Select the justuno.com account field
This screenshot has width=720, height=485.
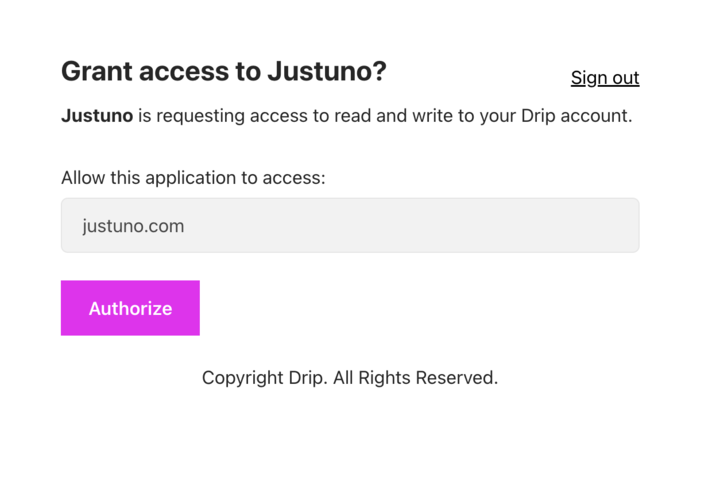click(349, 226)
